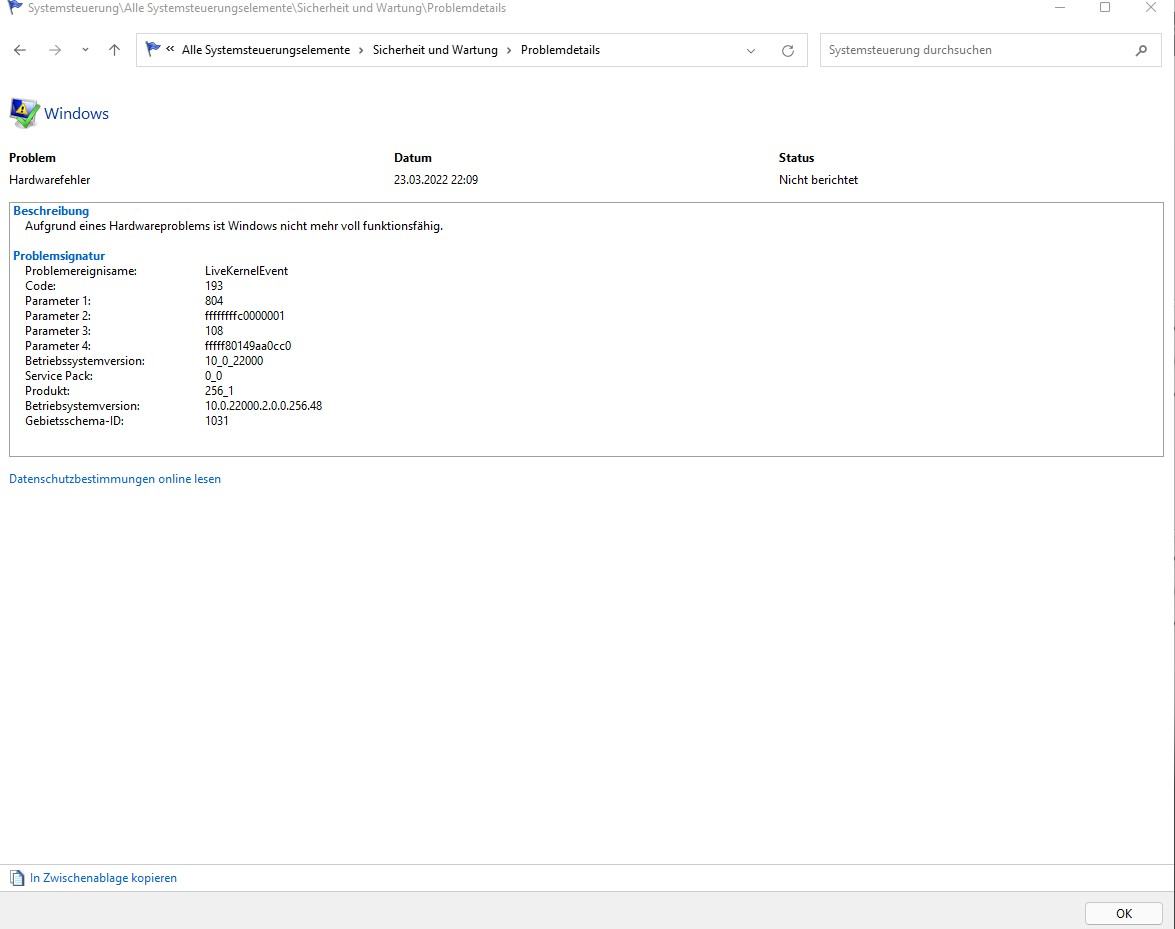Click the Problemereignisame label
This screenshot has height=929, width=1175.
pyautogui.click(x=81, y=271)
